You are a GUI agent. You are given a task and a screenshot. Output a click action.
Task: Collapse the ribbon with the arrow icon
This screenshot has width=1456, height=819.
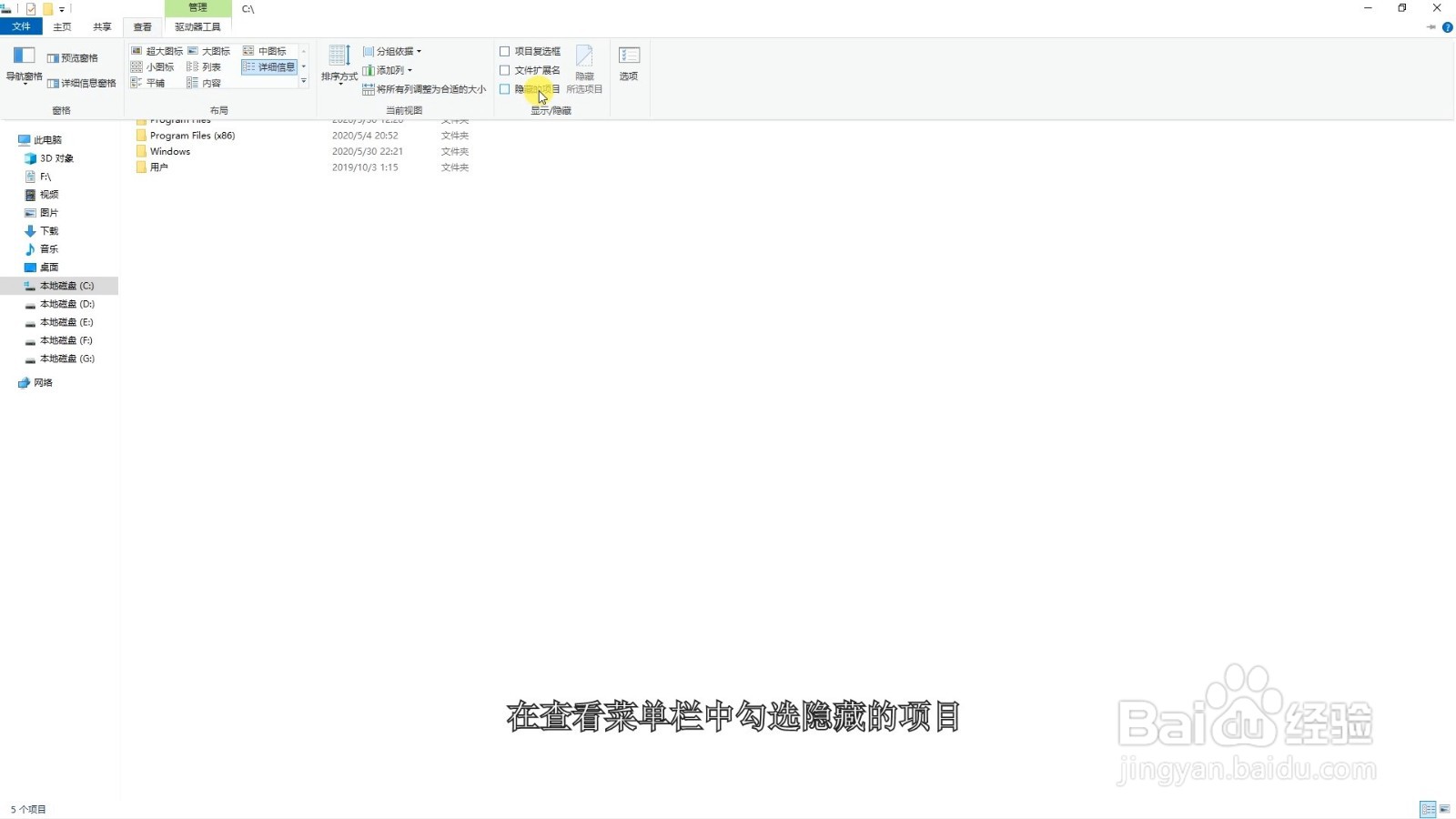click(x=1431, y=27)
